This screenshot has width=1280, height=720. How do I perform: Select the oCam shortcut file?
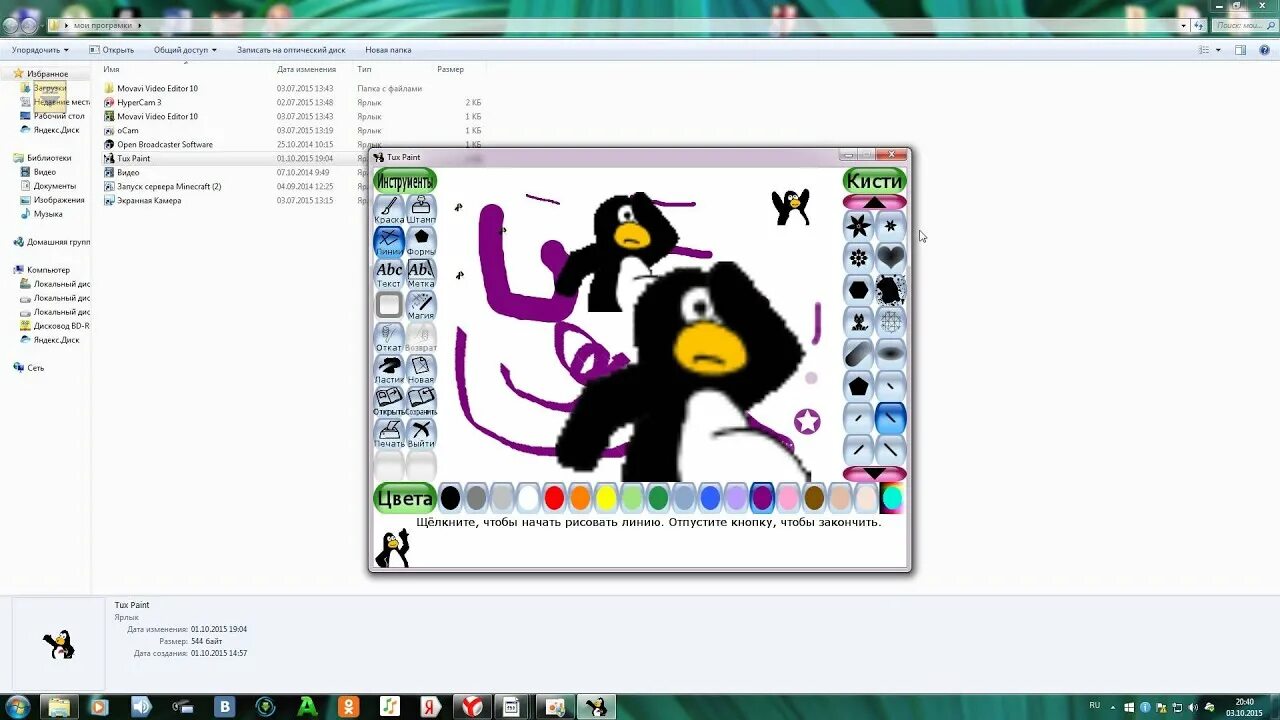coord(127,130)
